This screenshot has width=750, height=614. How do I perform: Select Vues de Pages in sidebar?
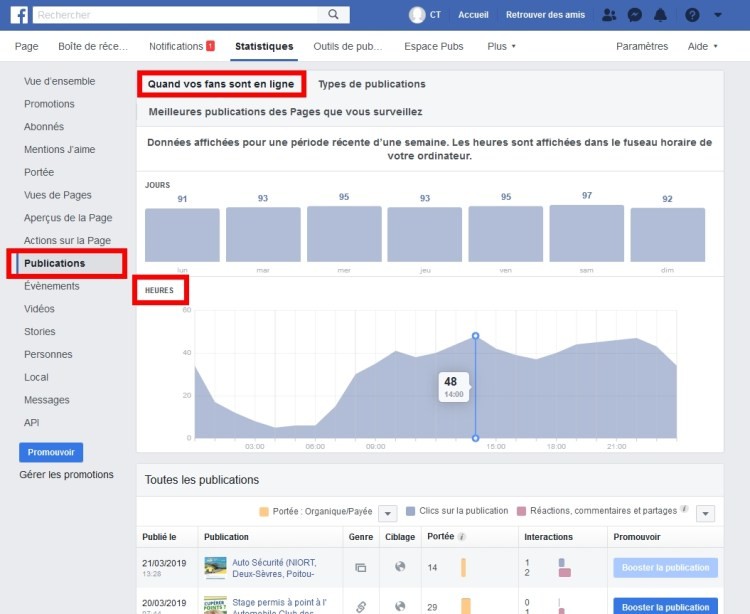tap(57, 195)
